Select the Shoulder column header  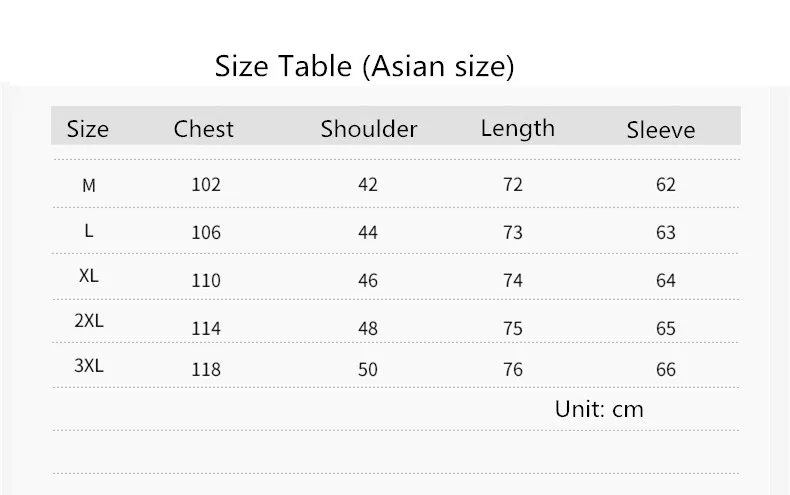[369, 129]
